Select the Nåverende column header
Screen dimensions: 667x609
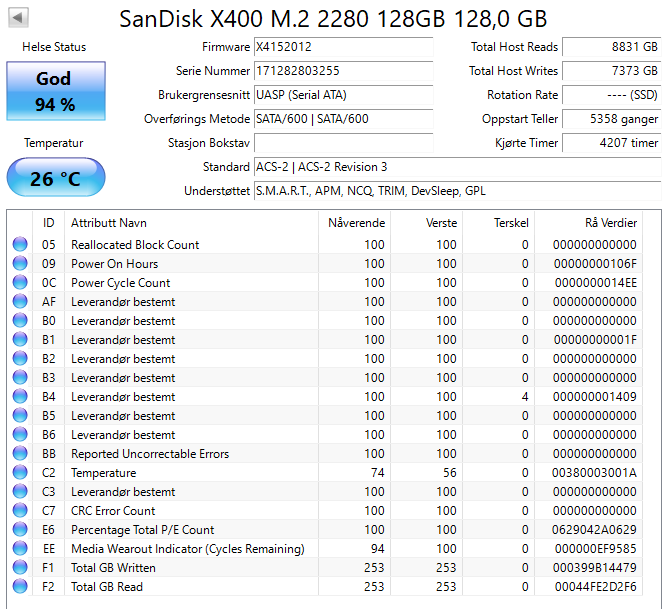[354, 223]
